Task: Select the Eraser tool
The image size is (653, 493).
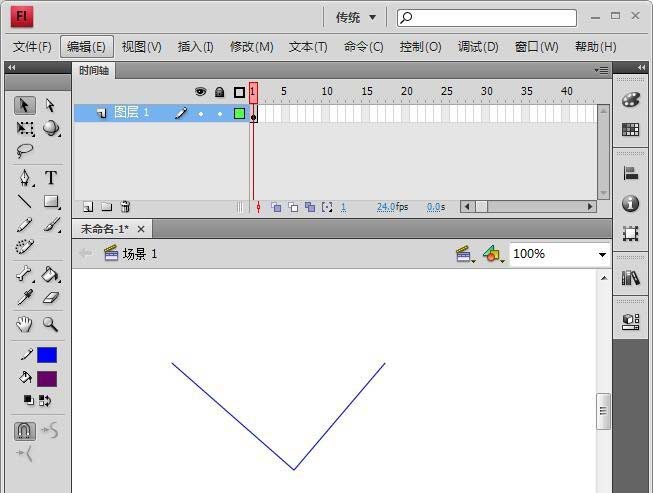Action: click(x=51, y=298)
